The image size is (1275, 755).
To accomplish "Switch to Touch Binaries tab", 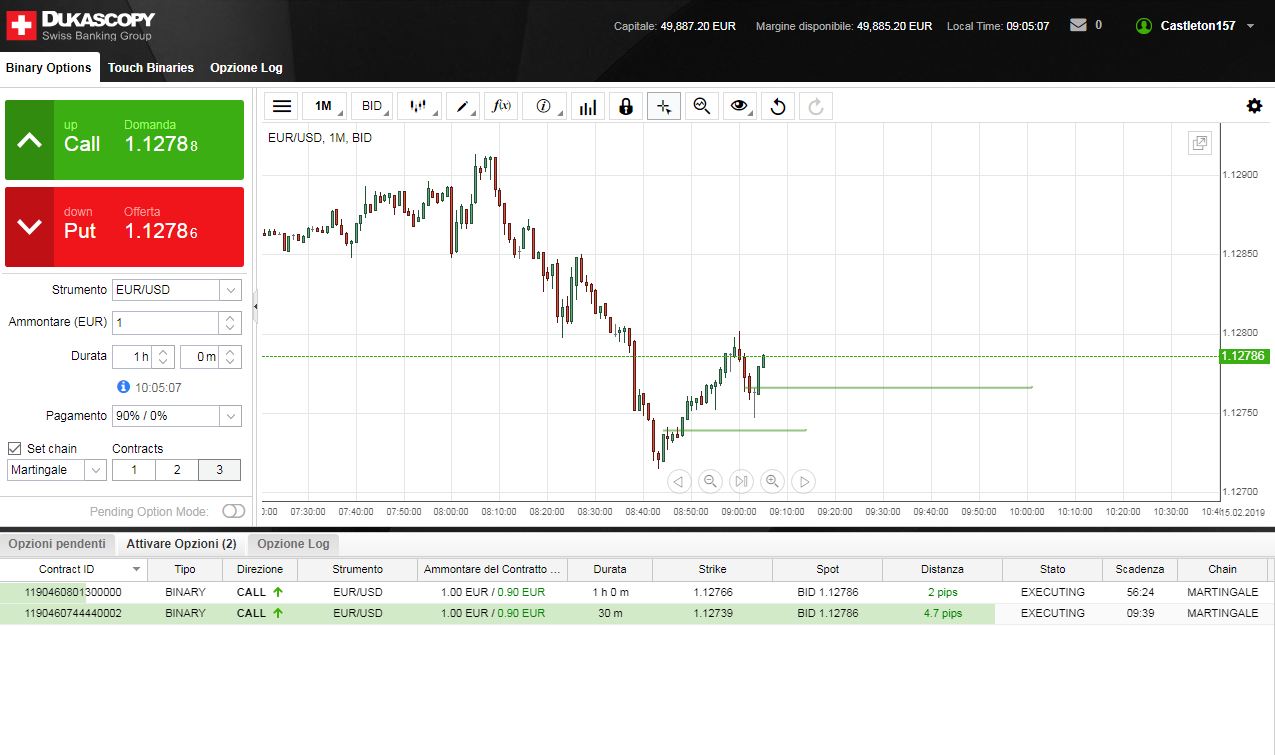I will coord(151,68).
